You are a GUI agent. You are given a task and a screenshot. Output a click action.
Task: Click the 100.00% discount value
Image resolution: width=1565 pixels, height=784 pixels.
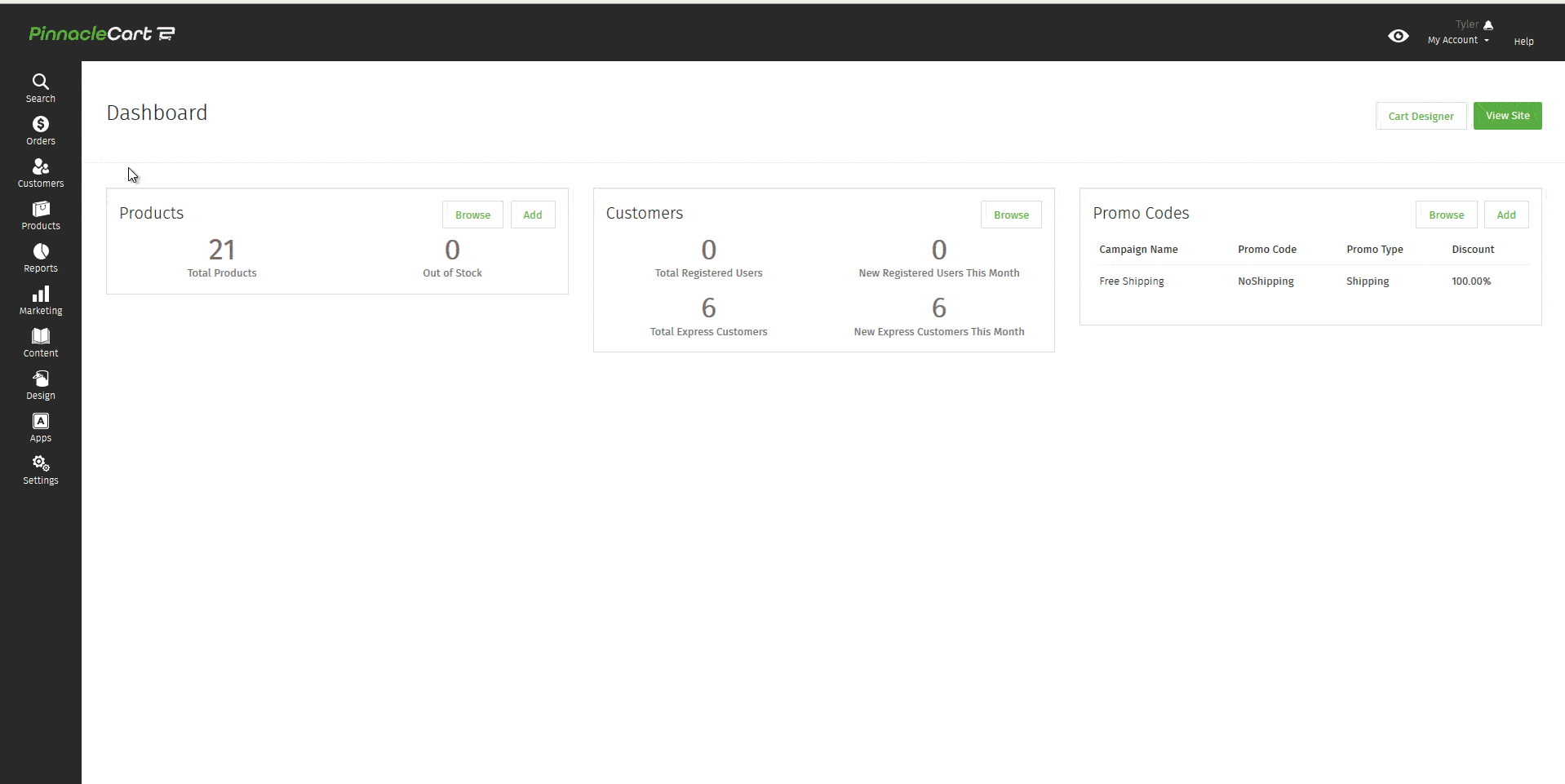1471,281
